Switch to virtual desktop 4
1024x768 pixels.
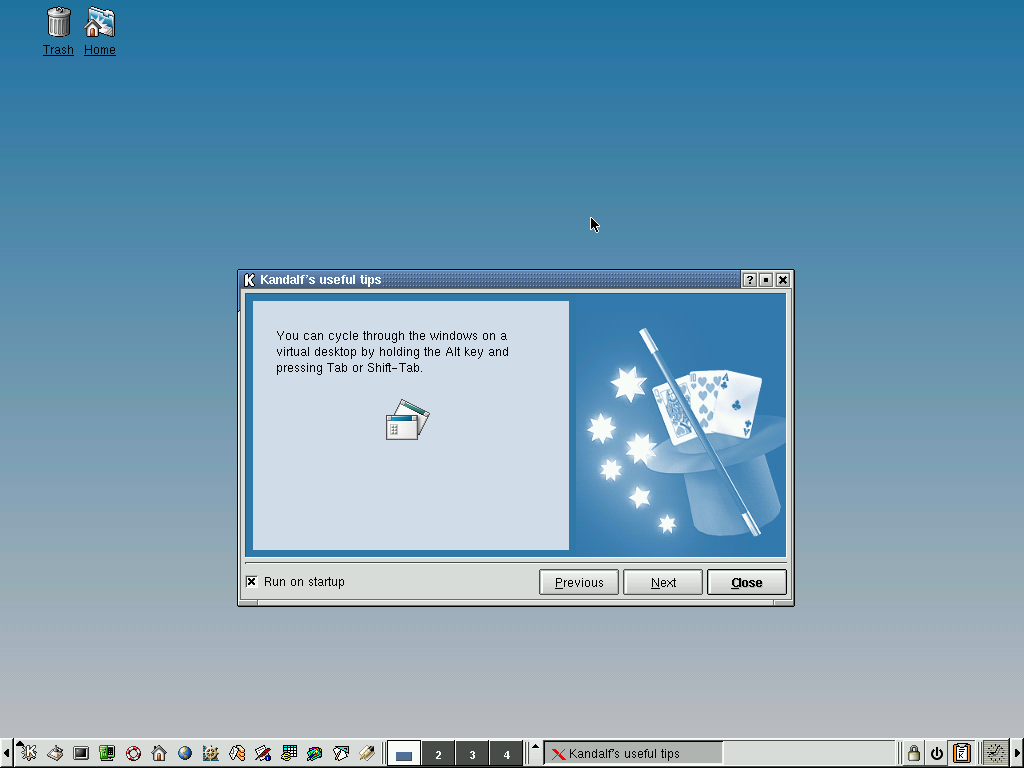point(506,754)
